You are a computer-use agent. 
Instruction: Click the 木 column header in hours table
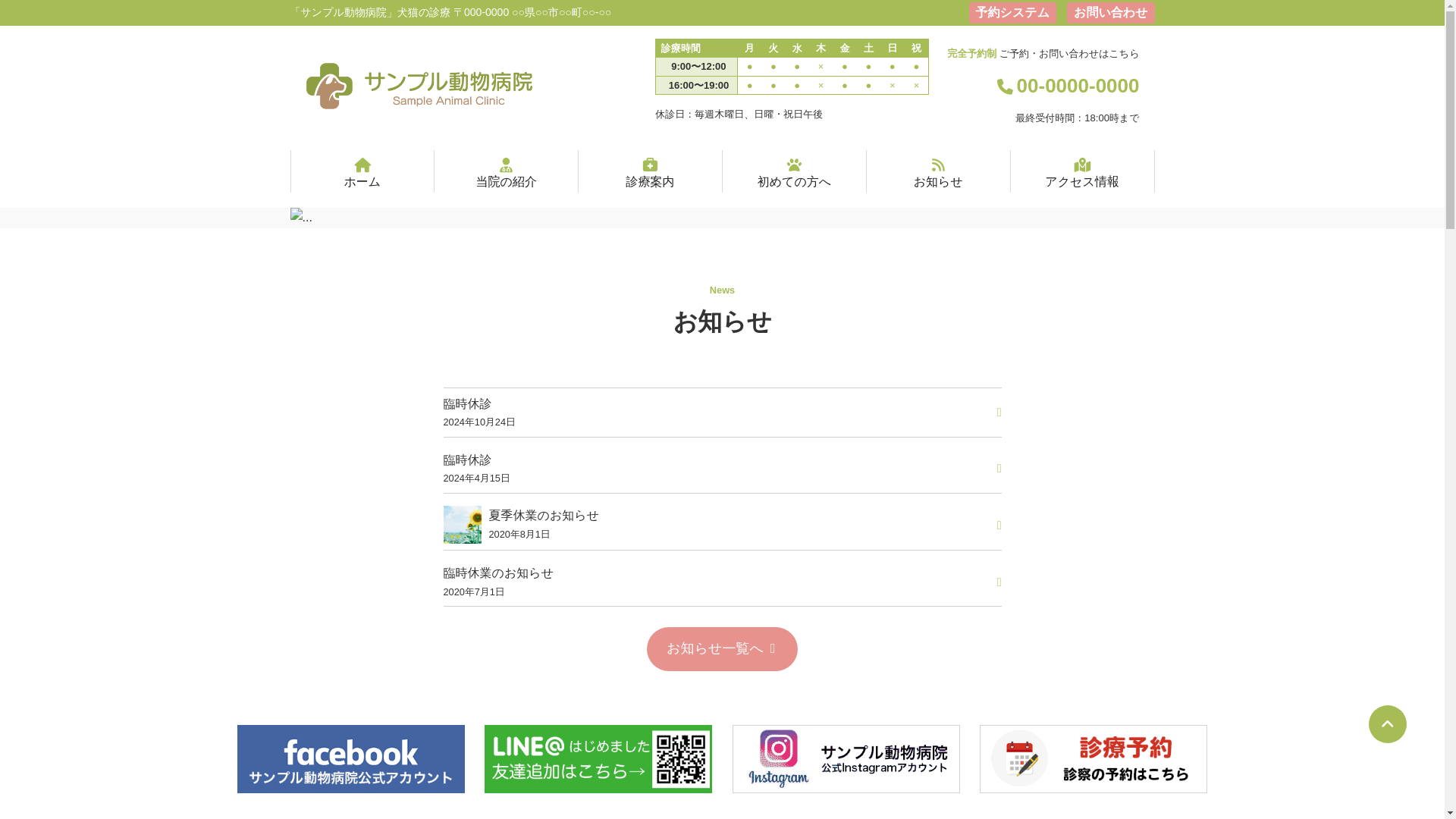coord(821,49)
